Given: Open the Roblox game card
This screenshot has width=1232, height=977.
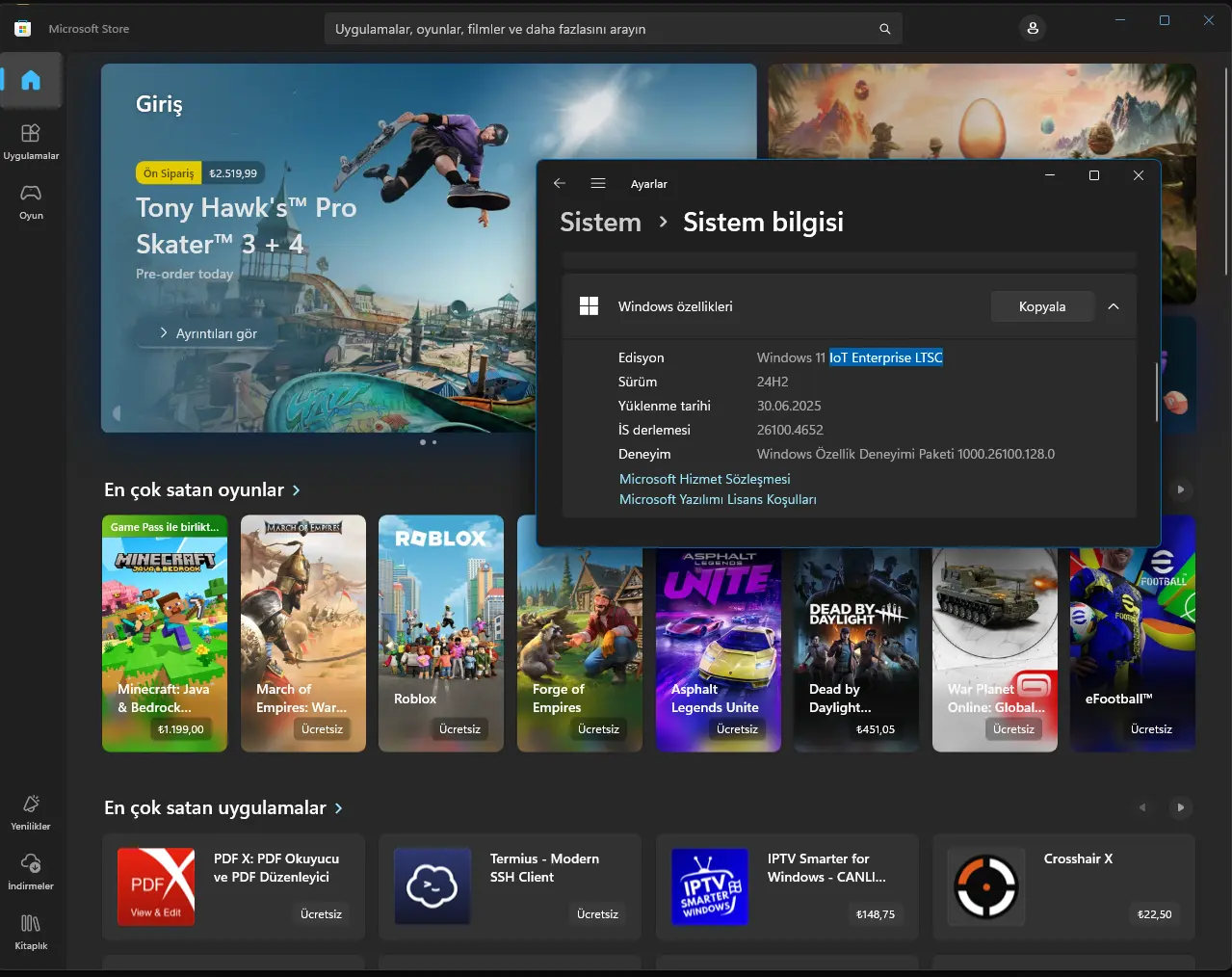Looking at the screenshot, I should [x=441, y=633].
